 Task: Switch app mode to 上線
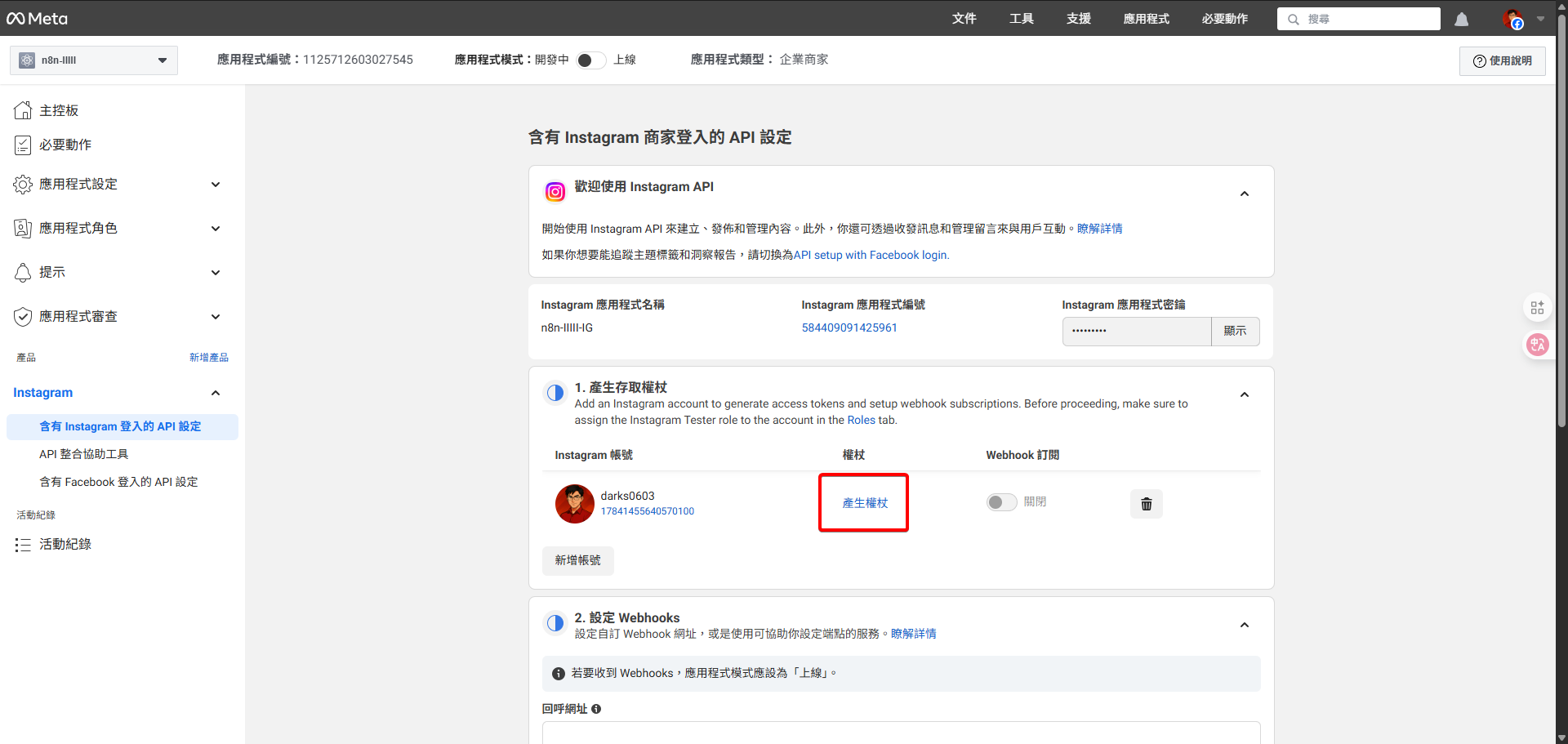coord(590,60)
